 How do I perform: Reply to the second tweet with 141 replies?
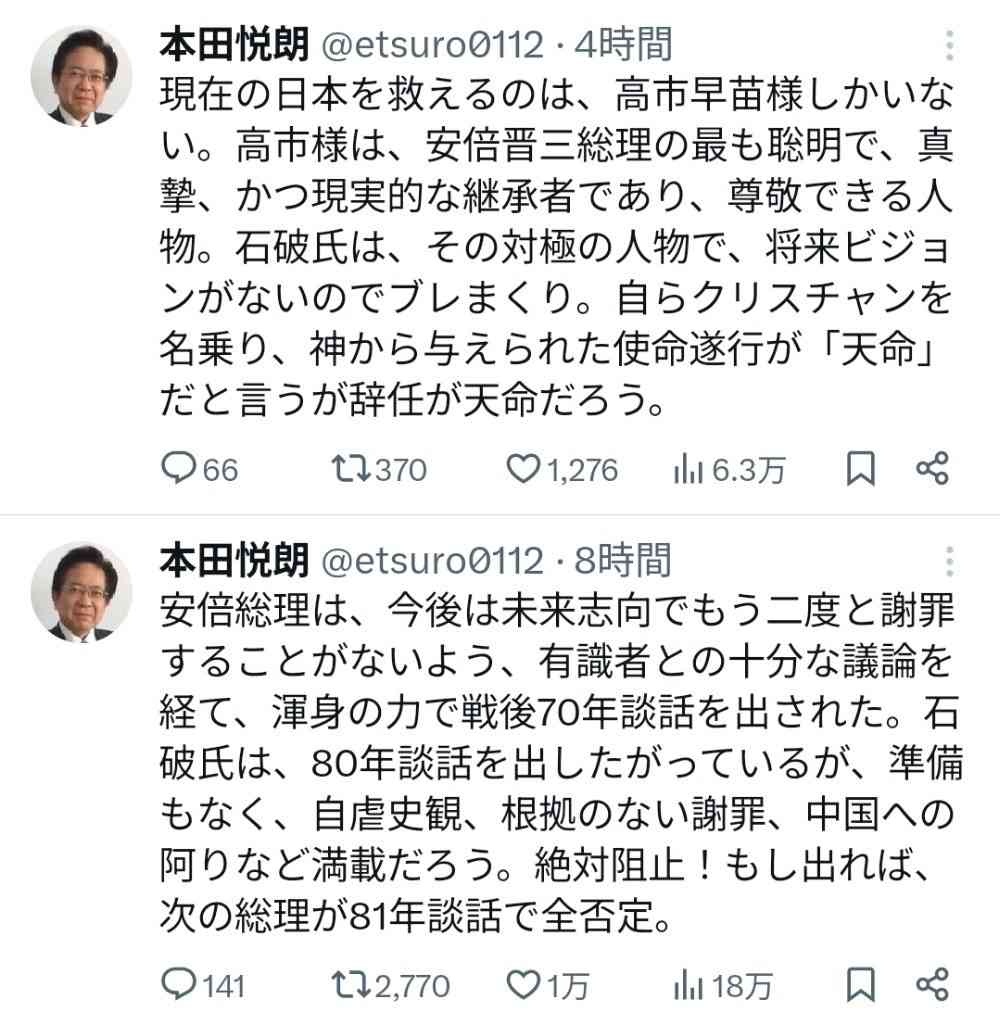179,985
